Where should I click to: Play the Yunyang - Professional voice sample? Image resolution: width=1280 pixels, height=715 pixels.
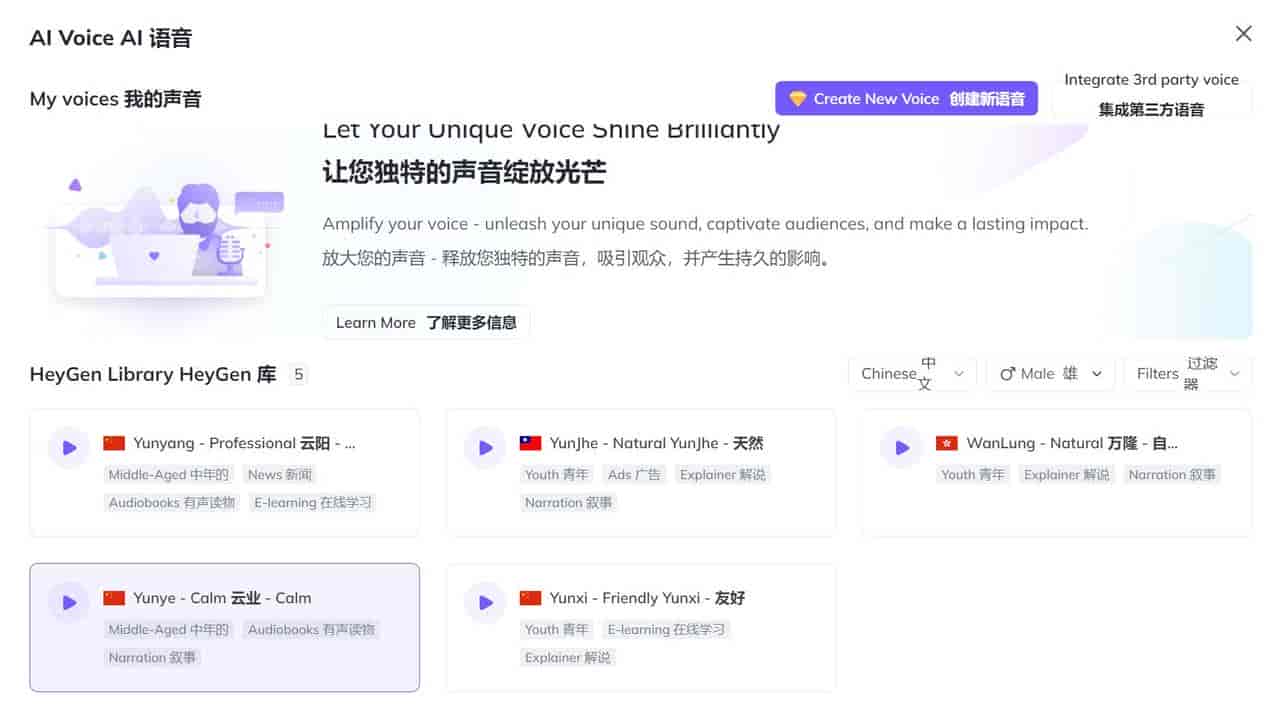[x=68, y=447]
